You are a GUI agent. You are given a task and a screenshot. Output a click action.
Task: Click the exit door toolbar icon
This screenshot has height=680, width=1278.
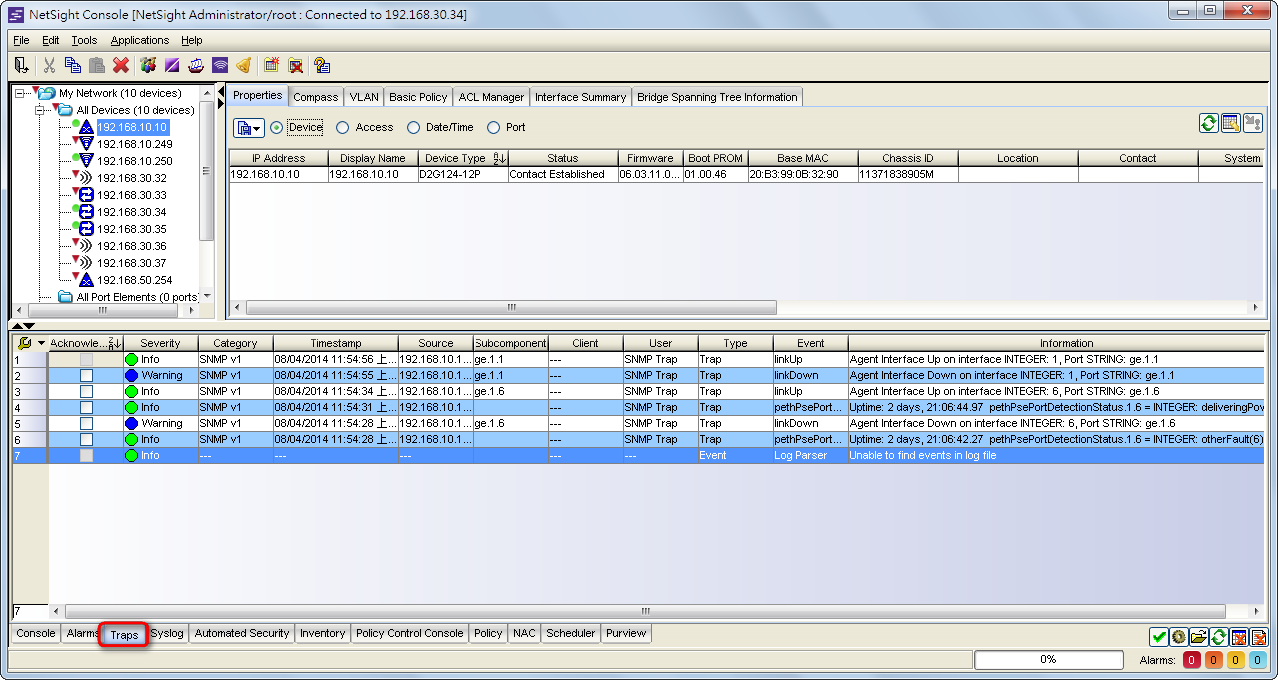[21, 65]
